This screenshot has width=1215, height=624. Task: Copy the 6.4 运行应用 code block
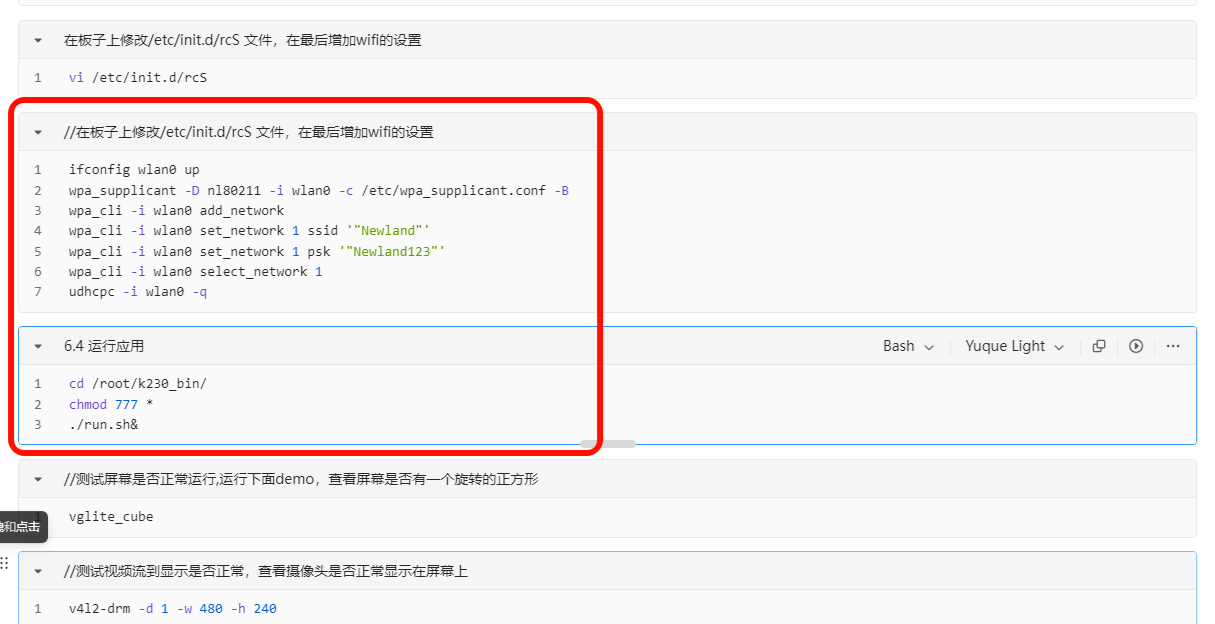pyautogui.click(x=1099, y=346)
